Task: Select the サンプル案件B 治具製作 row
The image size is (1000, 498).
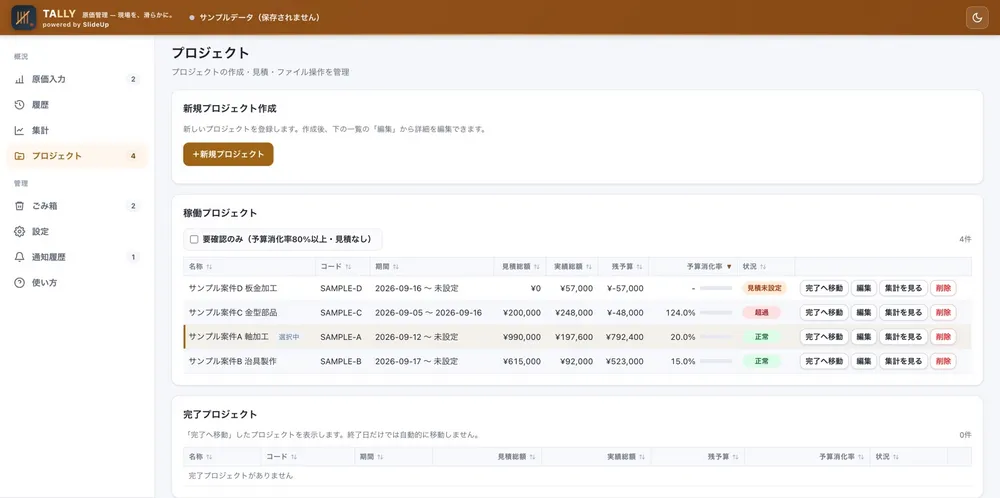Action: pos(577,362)
